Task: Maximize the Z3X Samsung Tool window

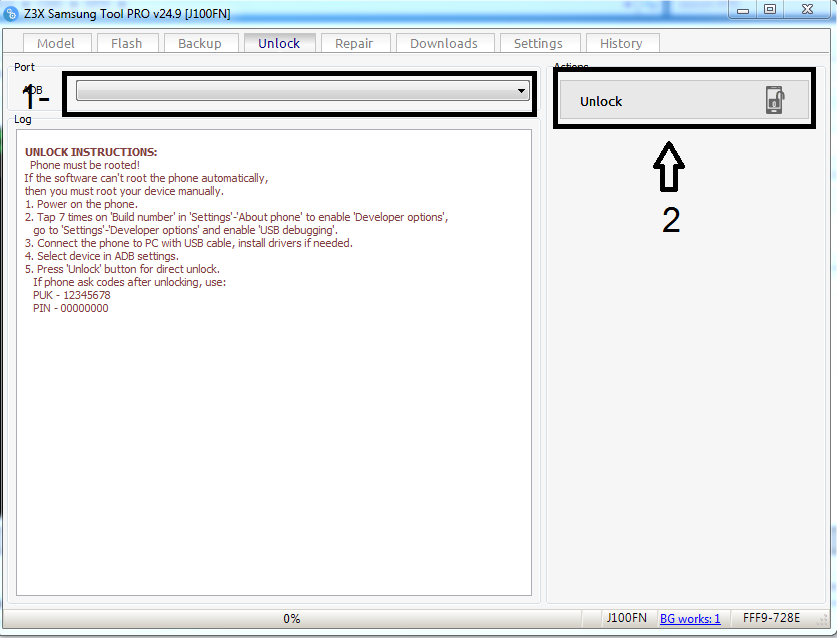Action: 770,9
